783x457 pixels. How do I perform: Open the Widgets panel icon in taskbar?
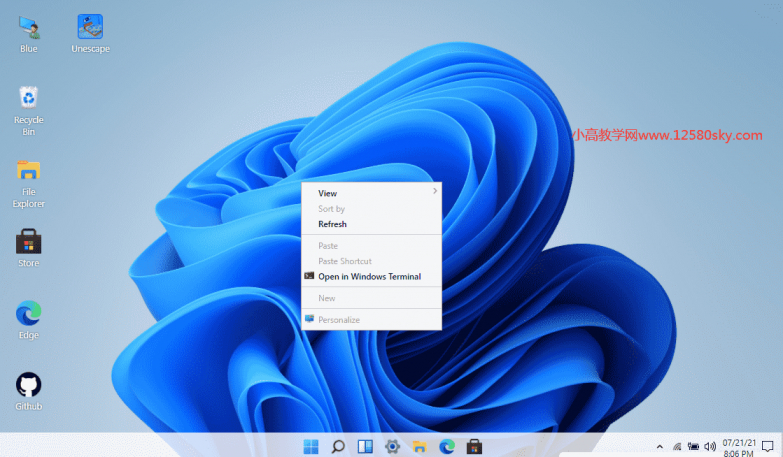pyautogui.click(x=366, y=446)
